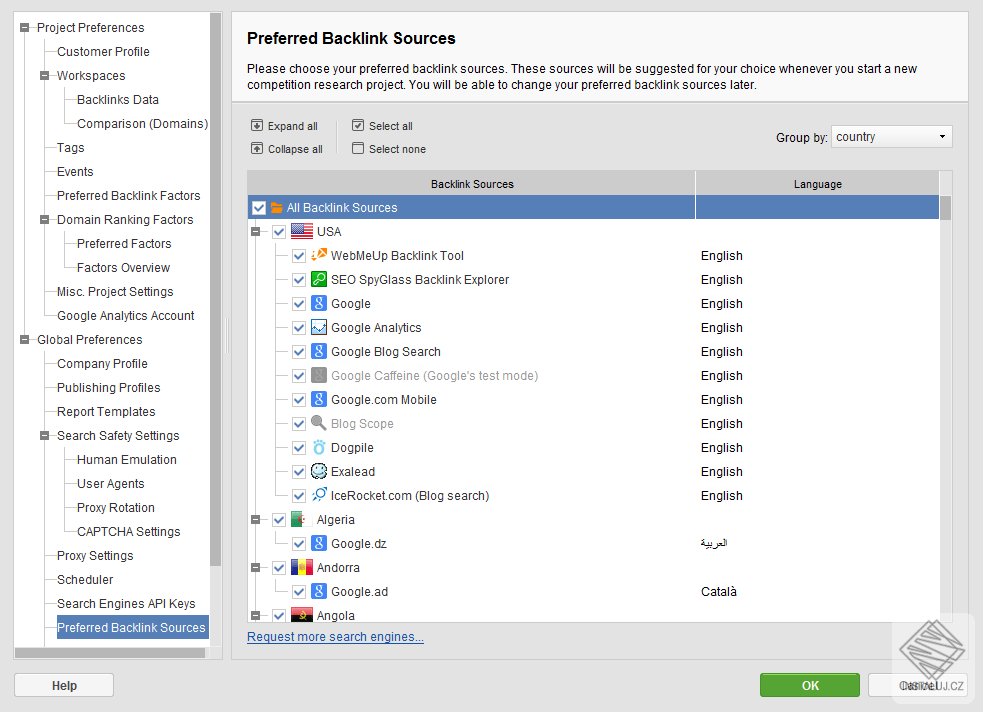983x713 pixels.
Task: Uncheck the Andorra country checkbox
Action: [x=279, y=568]
